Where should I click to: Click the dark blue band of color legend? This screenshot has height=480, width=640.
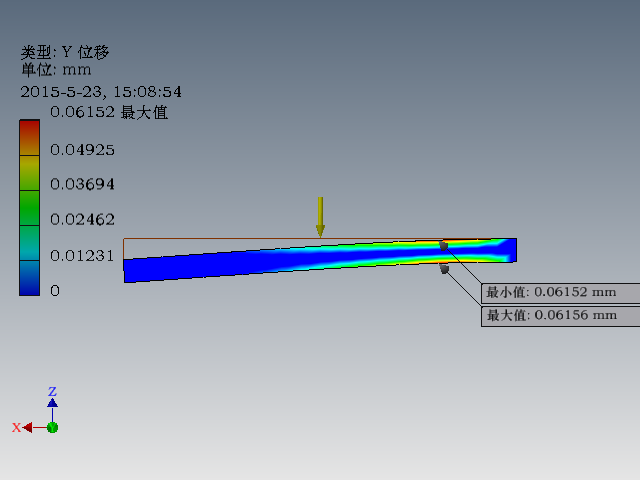(29, 278)
